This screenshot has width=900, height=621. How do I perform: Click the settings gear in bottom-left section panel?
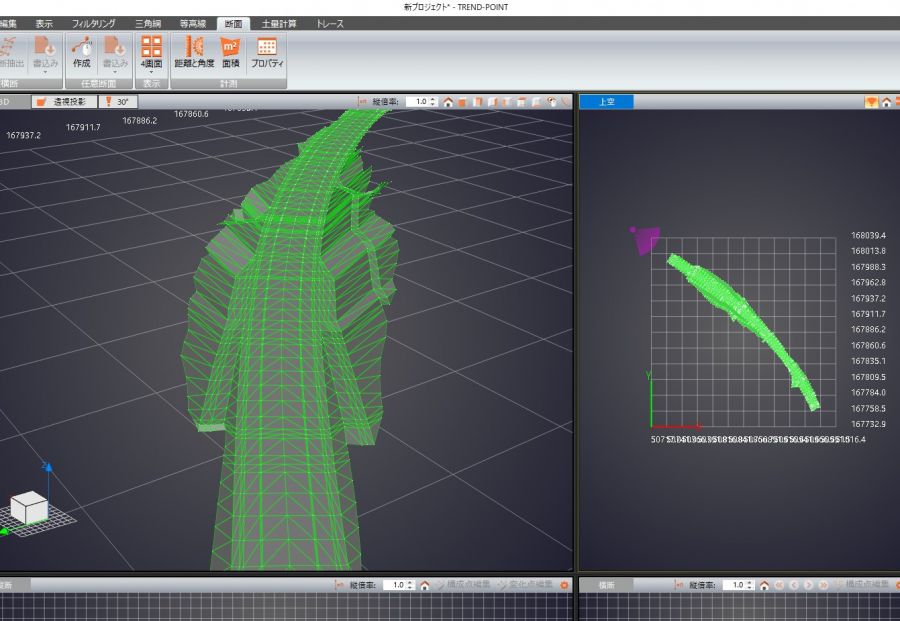point(564,585)
